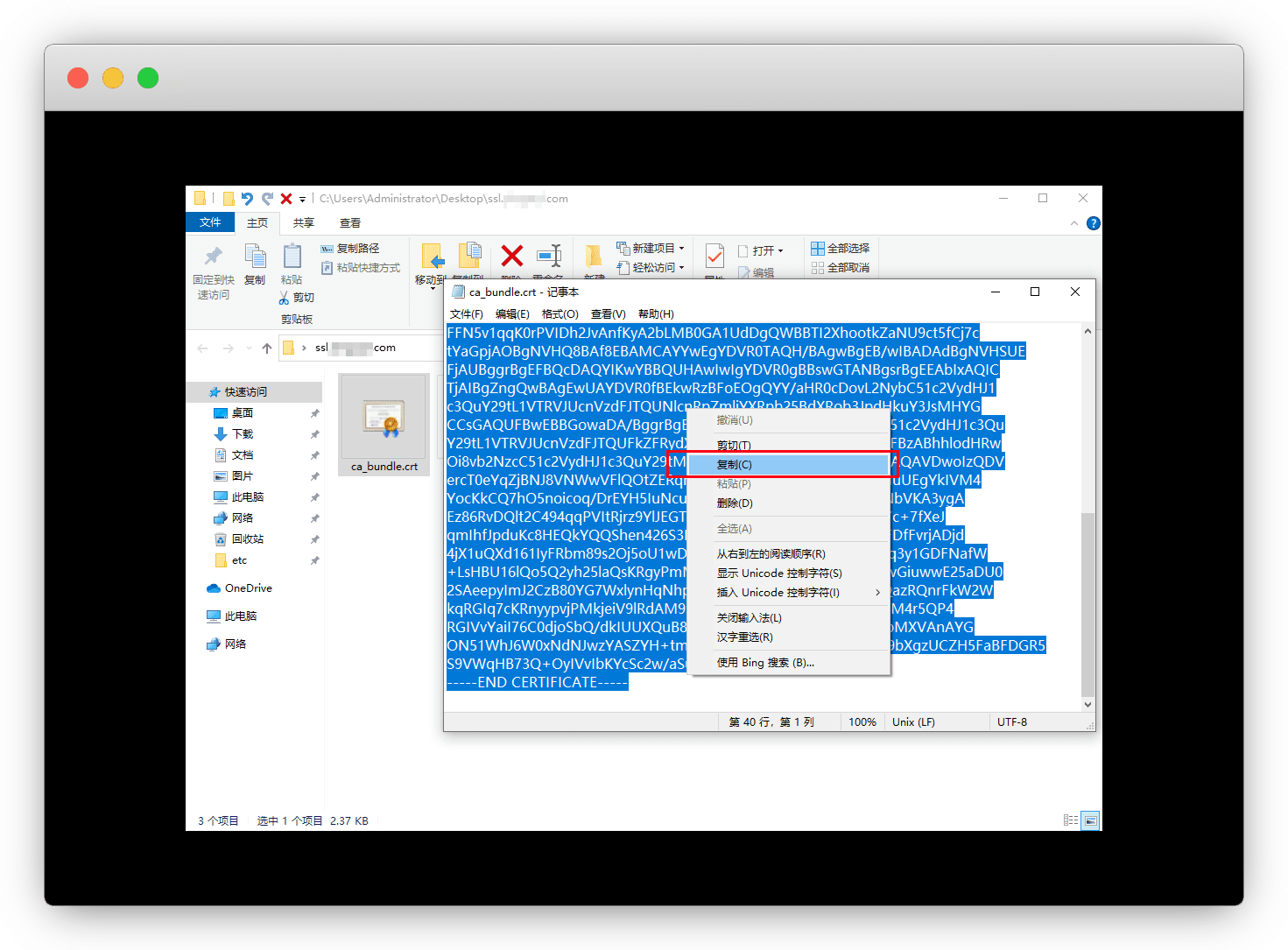The height and width of the screenshot is (950, 1288).
Task: Click the Pin to Quick Access icon
Action: [x=213, y=257]
